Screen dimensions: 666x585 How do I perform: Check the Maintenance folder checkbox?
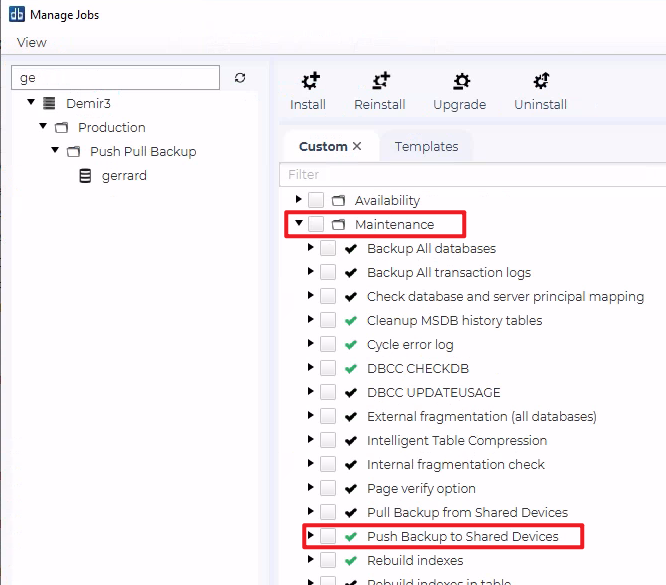[316, 224]
